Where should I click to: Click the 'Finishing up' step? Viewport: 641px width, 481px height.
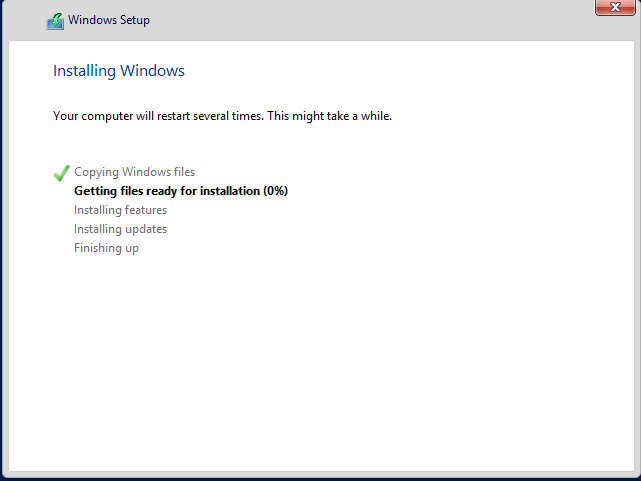[x=106, y=248]
